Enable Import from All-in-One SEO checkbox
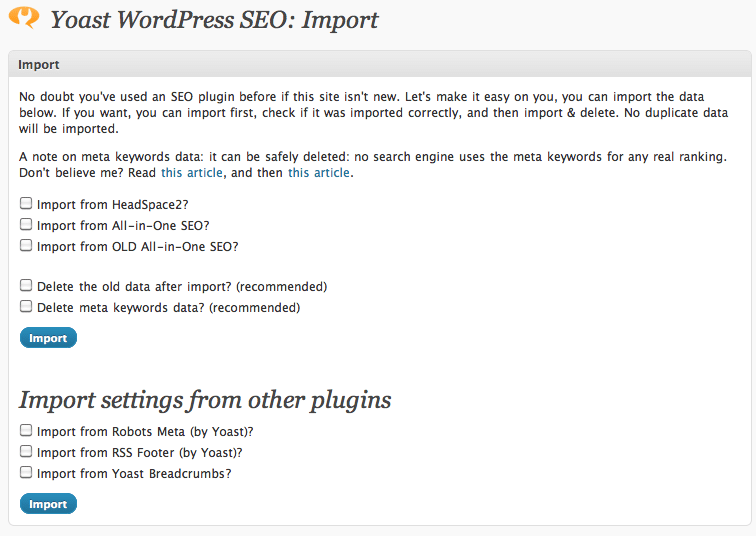The image size is (756, 536). [x=26, y=225]
